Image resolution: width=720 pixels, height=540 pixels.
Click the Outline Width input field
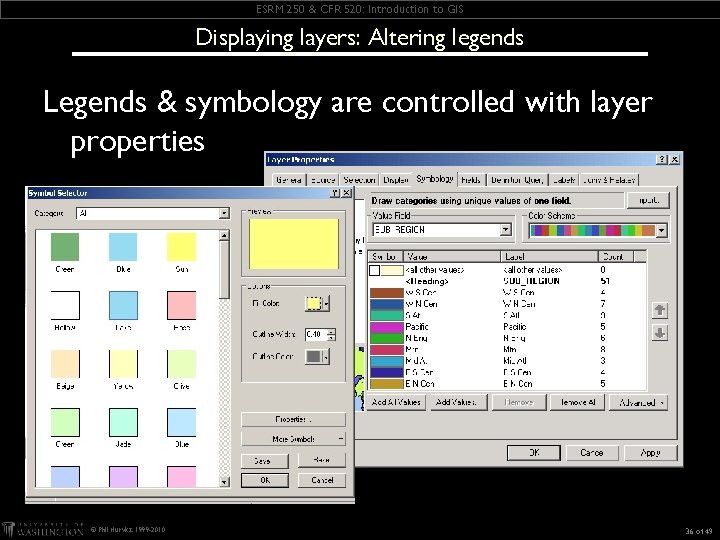pos(316,334)
